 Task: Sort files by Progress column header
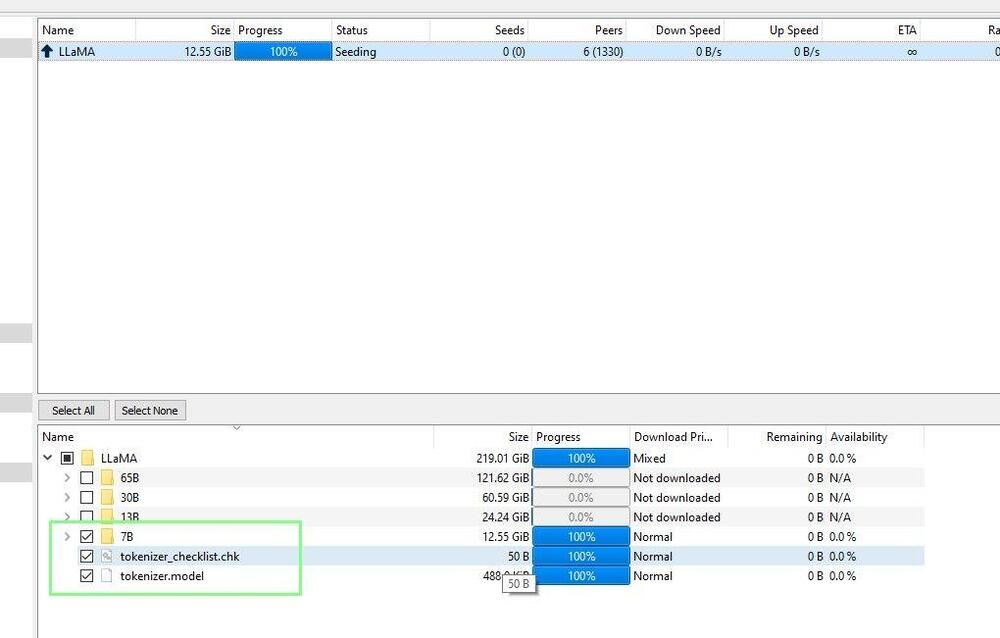[581, 437]
